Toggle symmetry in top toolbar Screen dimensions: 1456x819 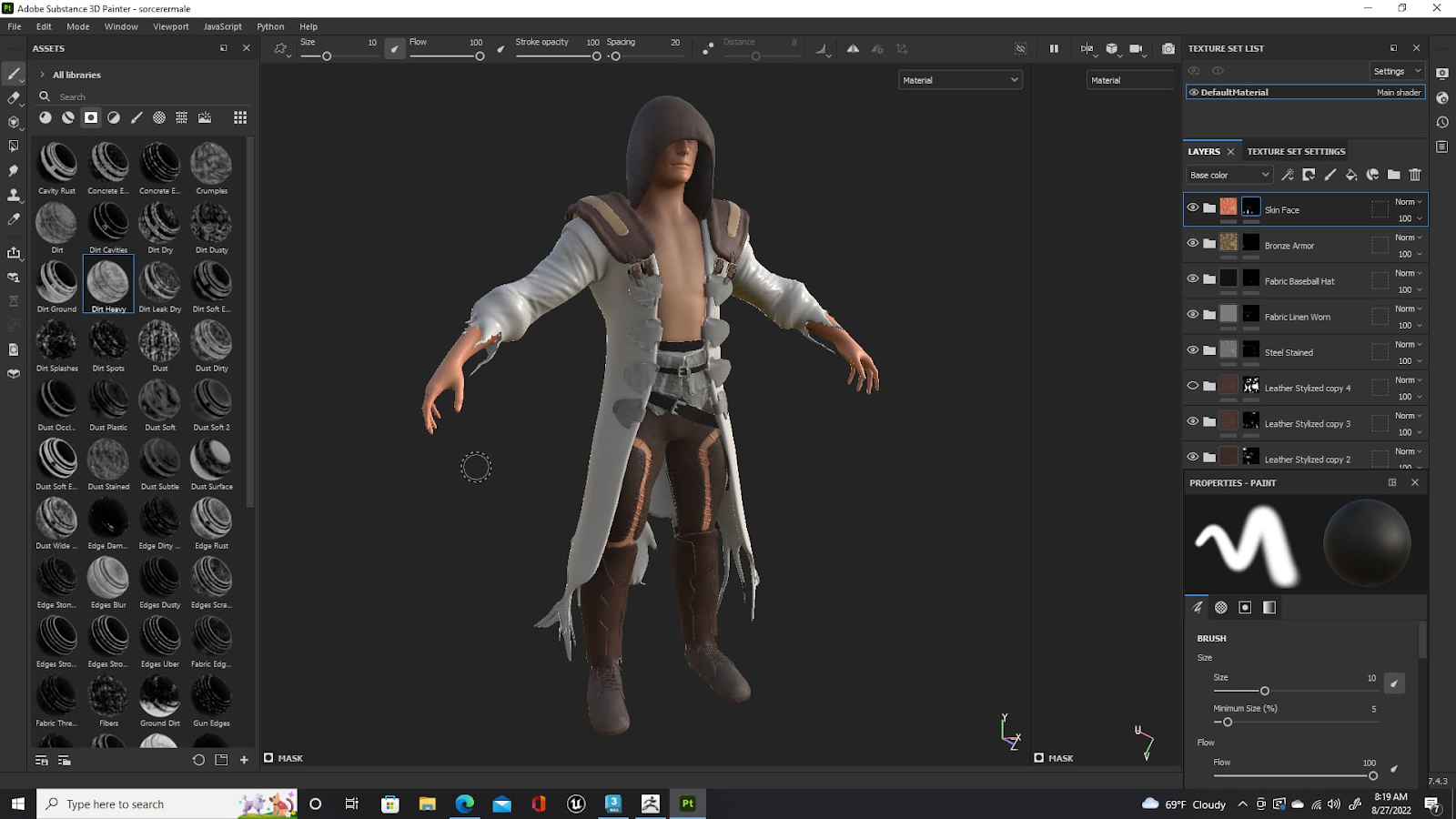click(x=853, y=49)
